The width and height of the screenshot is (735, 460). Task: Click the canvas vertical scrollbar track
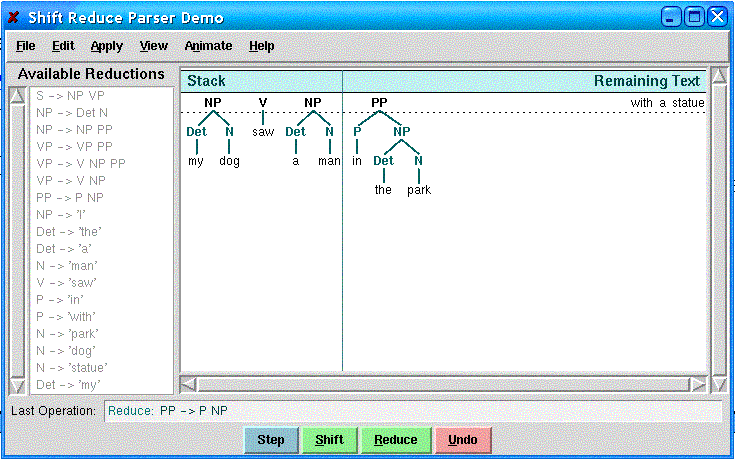[719, 231]
